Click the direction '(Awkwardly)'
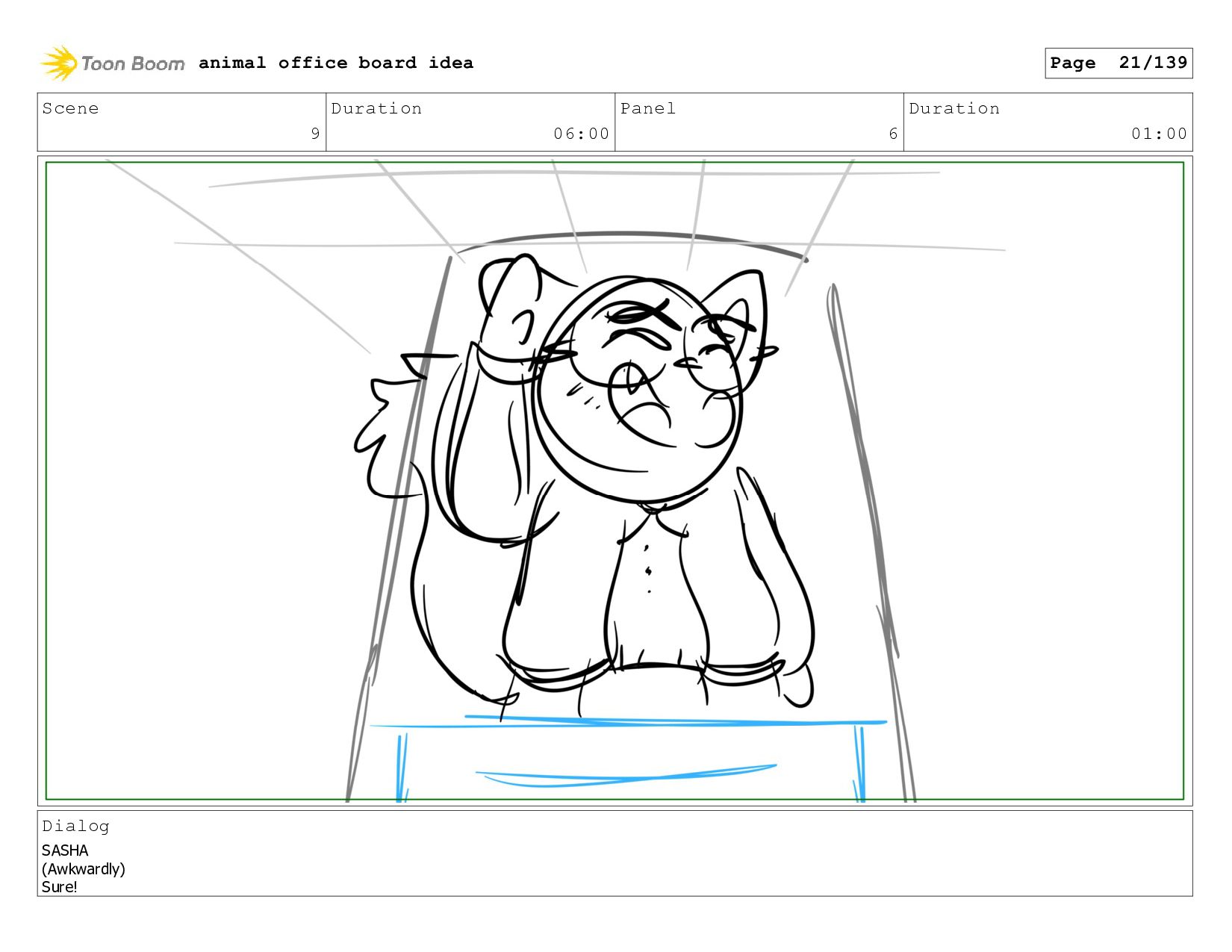 (84, 869)
